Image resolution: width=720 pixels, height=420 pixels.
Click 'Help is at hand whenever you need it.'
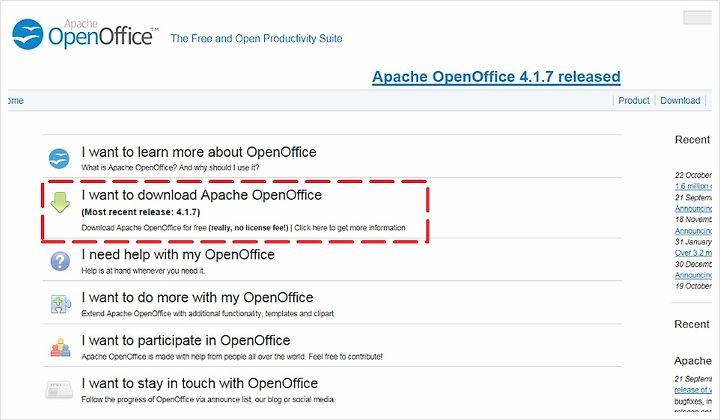coord(143,271)
